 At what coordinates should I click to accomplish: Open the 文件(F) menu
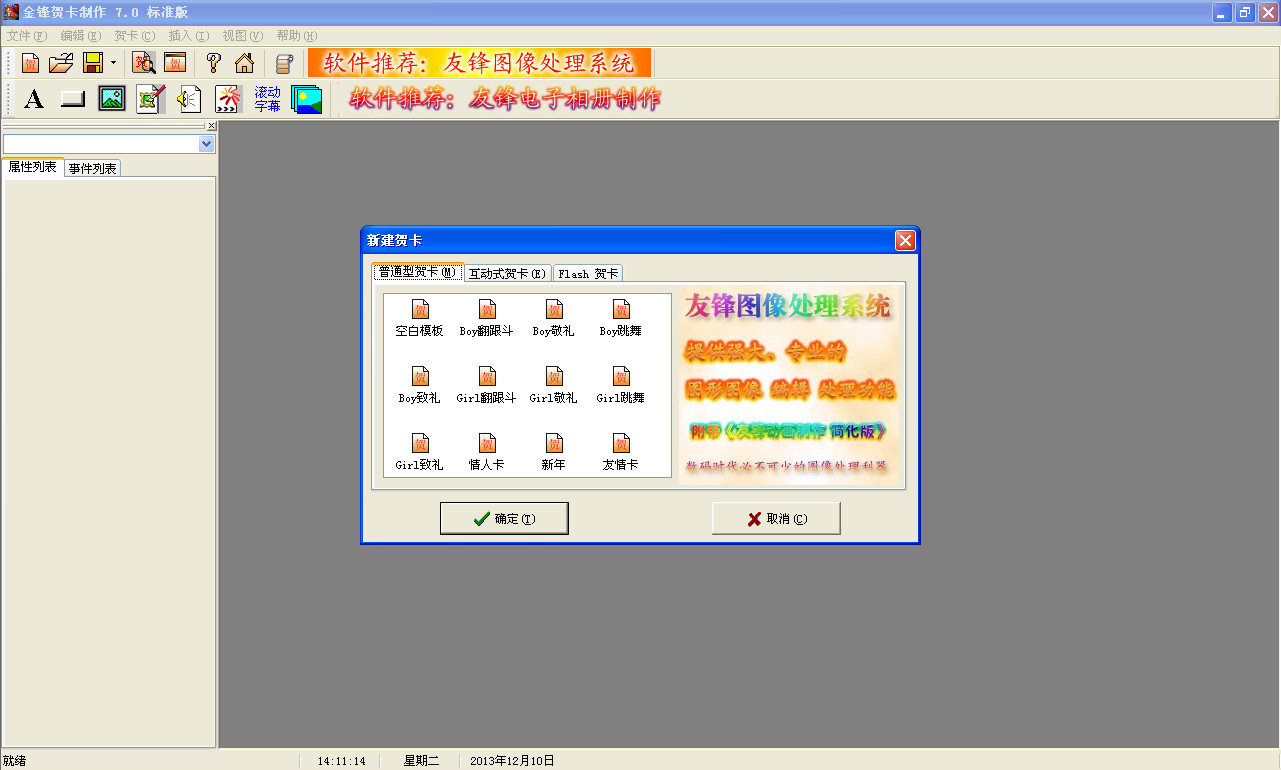pos(27,36)
